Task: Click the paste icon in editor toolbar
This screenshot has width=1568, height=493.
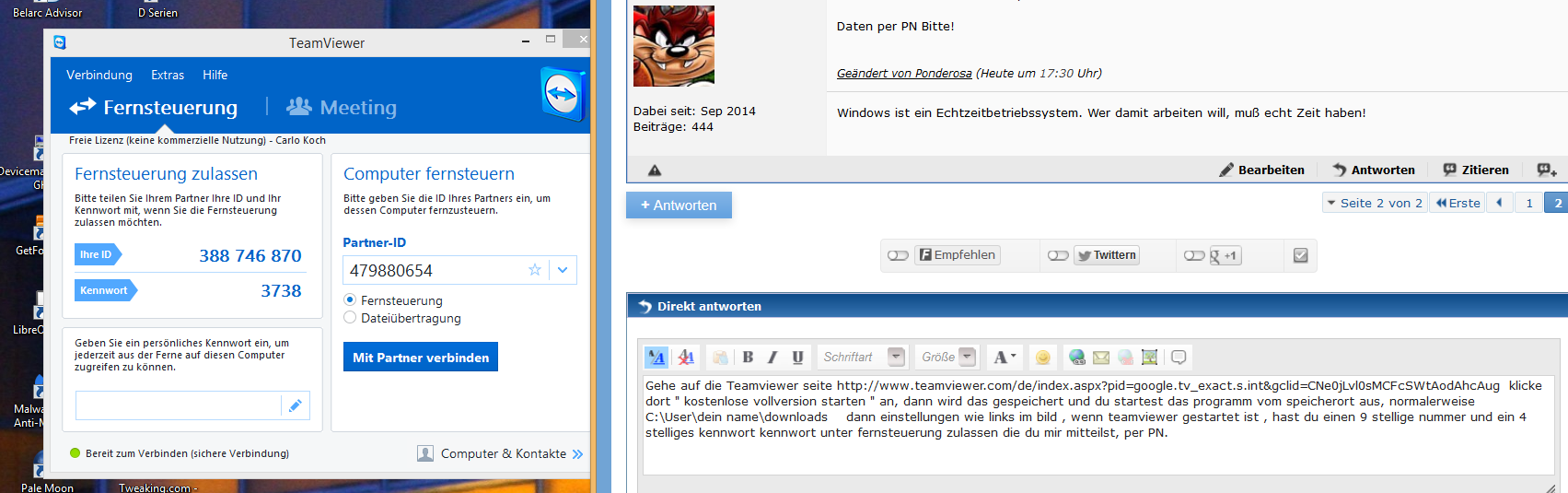Action: tap(721, 358)
